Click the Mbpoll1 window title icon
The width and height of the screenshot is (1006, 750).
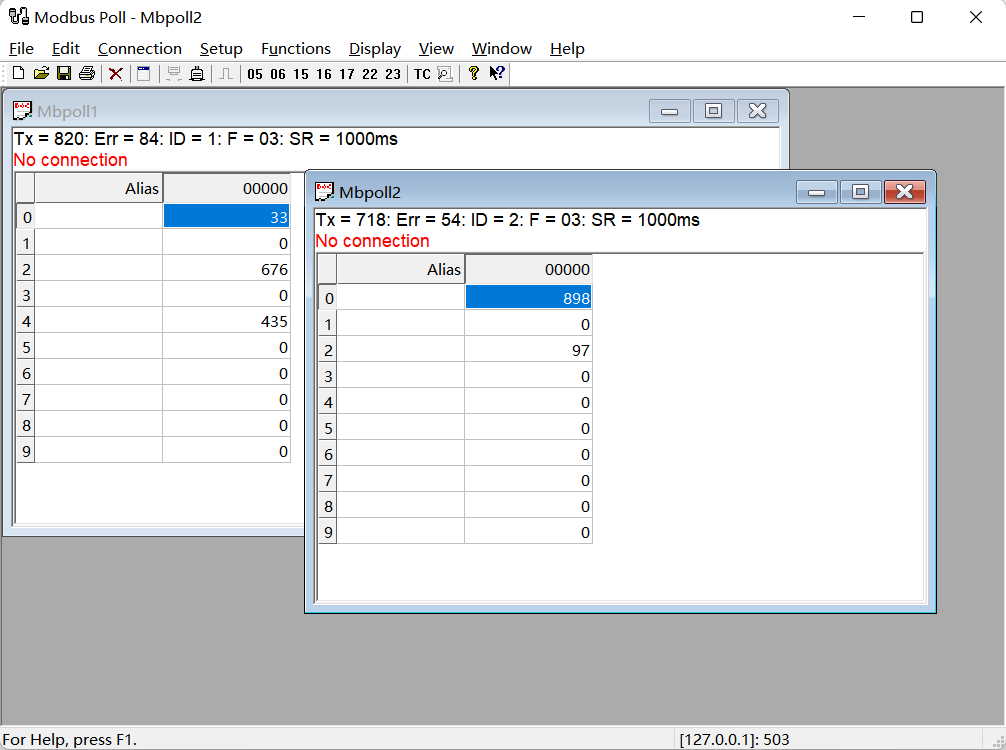(22, 110)
